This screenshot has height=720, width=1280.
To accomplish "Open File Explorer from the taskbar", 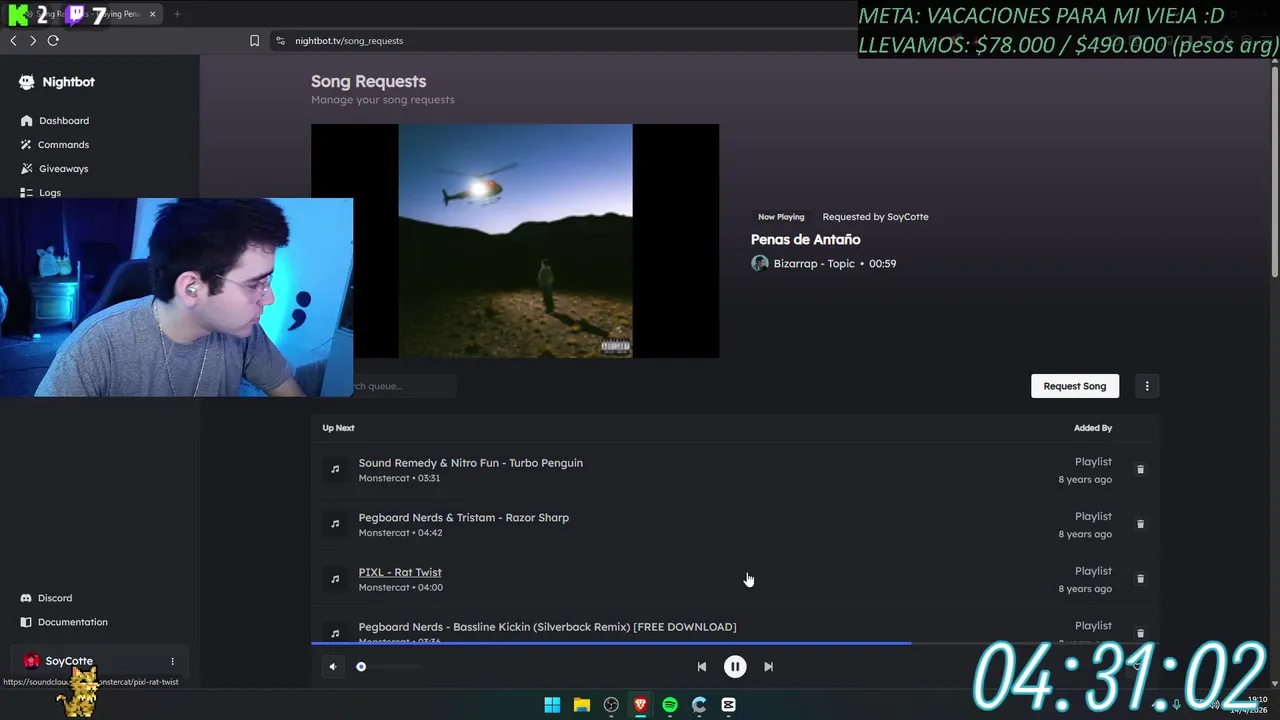I will (x=581, y=705).
